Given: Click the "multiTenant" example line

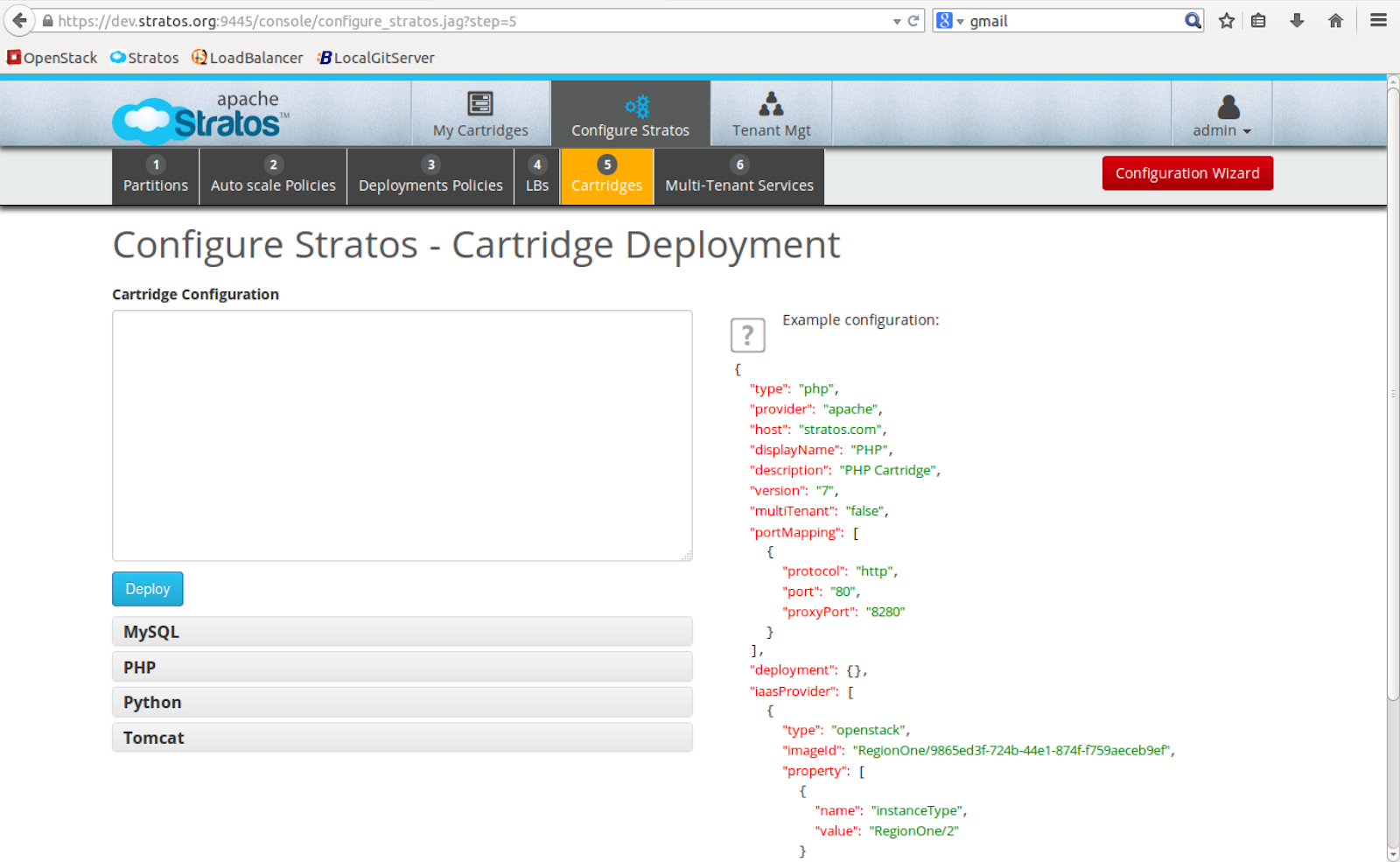Looking at the screenshot, I should [819, 511].
